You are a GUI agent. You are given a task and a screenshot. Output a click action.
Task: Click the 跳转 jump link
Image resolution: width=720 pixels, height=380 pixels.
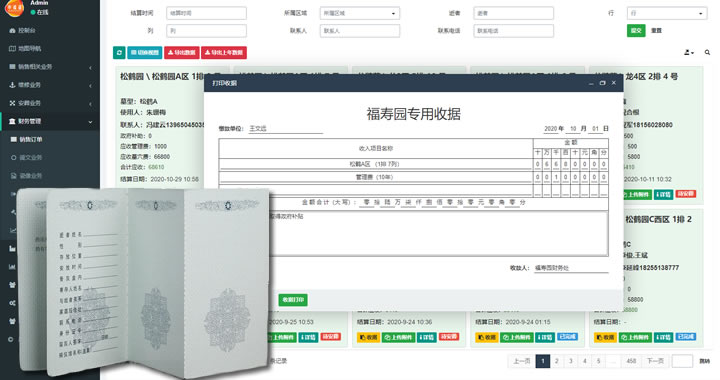click(705, 361)
